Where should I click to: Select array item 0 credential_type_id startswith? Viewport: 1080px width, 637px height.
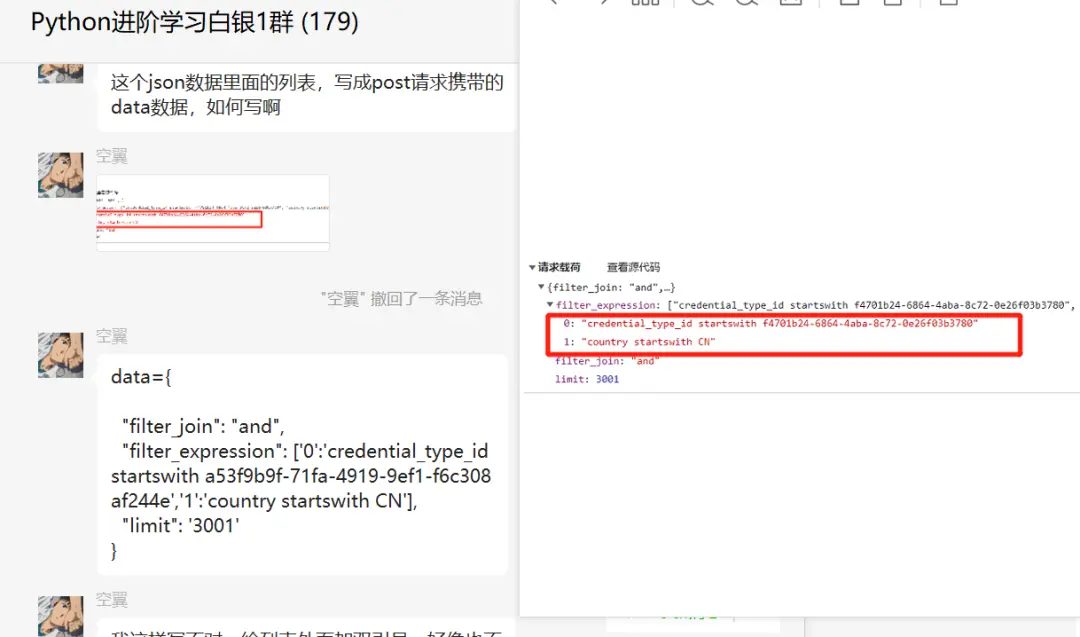click(x=771, y=323)
